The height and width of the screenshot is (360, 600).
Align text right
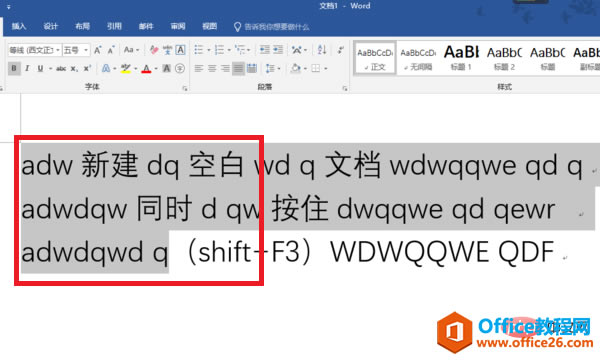click(x=225, y=68)
